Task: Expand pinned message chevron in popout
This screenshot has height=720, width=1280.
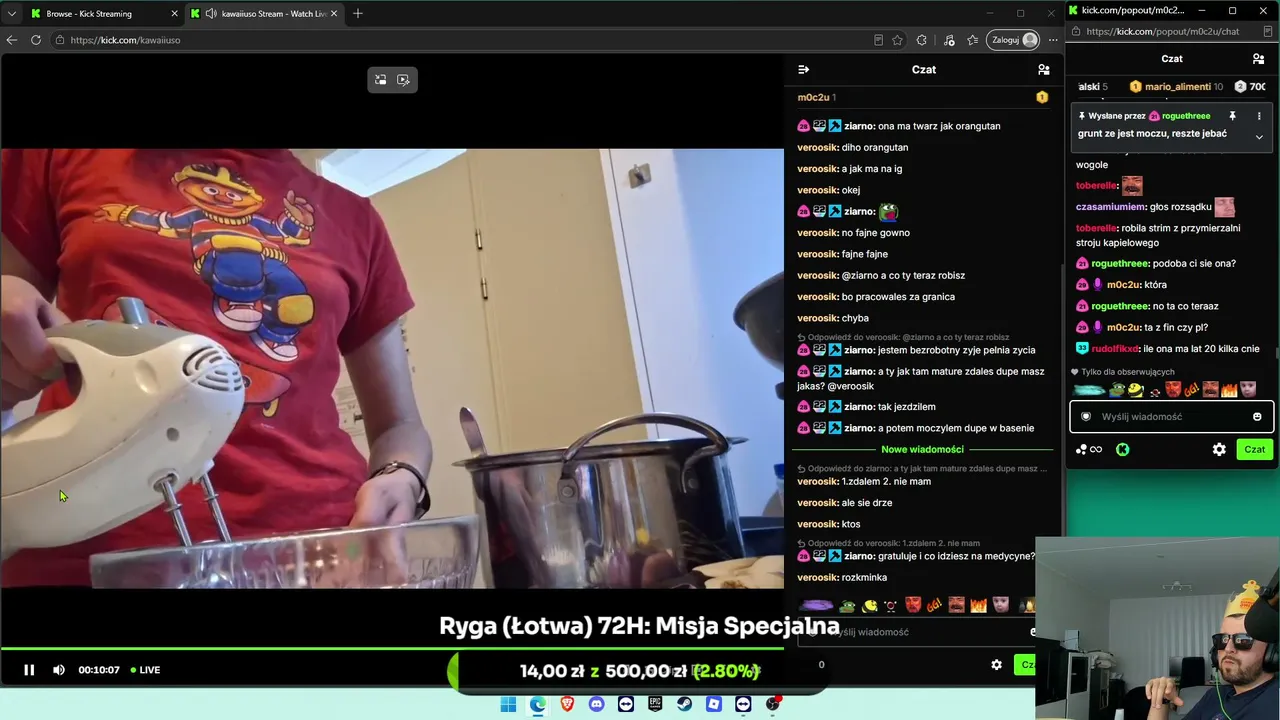Action: click(x=1259, y=137)
